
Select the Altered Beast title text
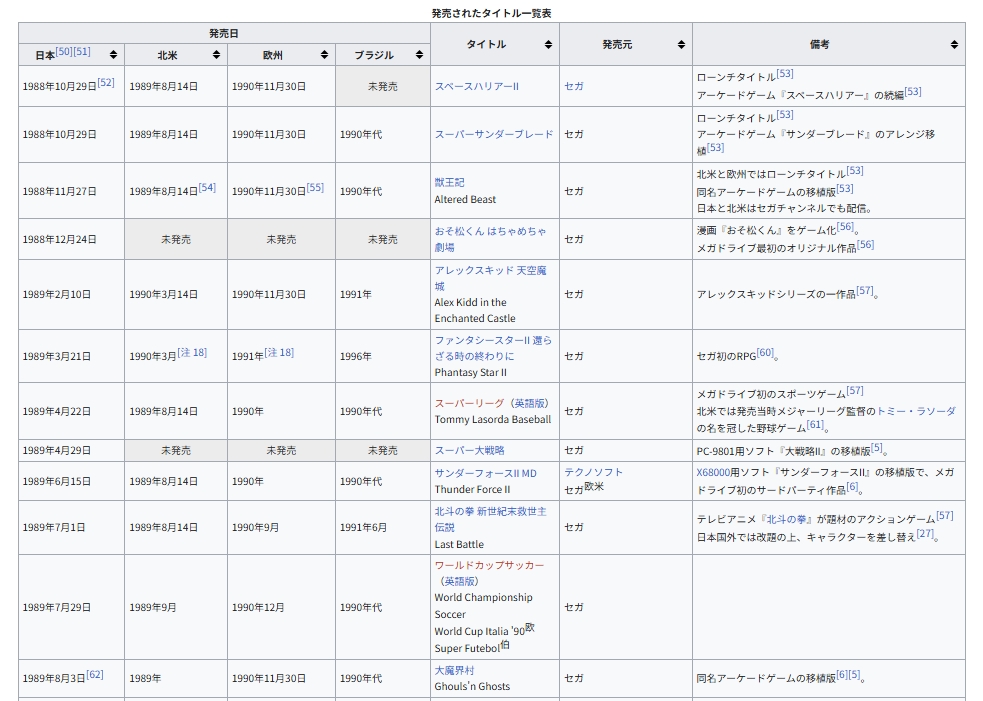(465, 199)
